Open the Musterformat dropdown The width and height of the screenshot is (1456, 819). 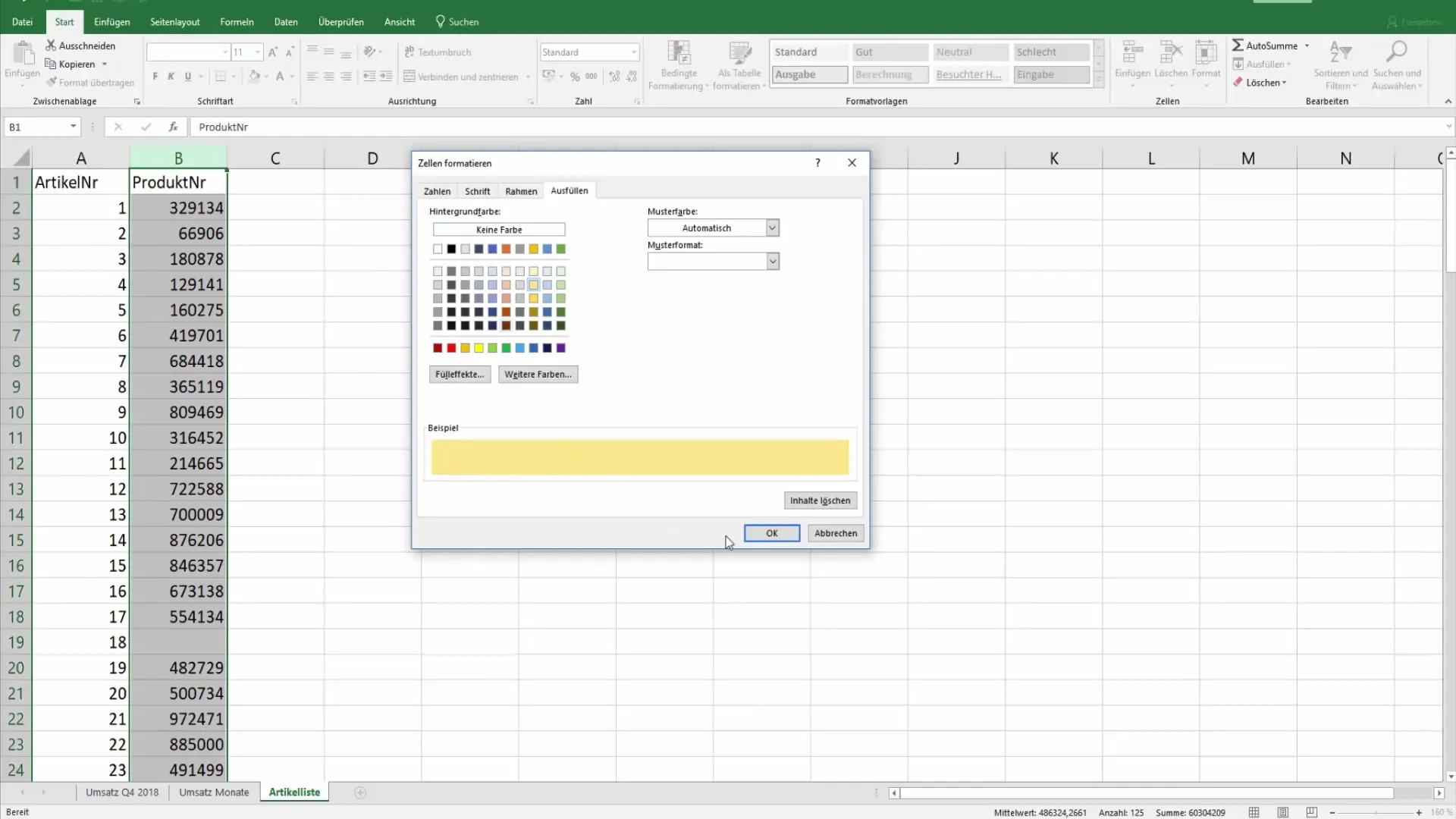[772, 261]
